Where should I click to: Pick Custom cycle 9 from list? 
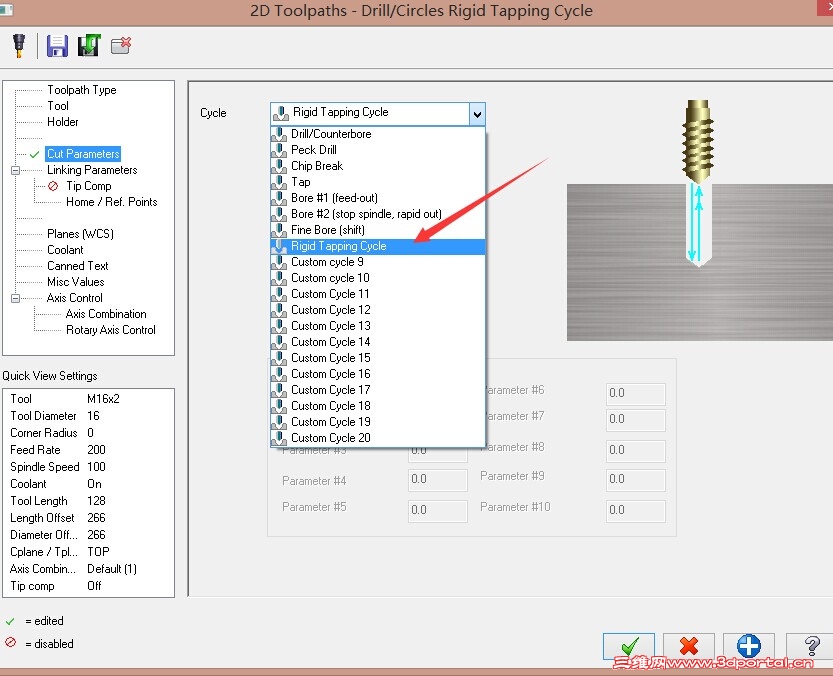click(378, 262)
